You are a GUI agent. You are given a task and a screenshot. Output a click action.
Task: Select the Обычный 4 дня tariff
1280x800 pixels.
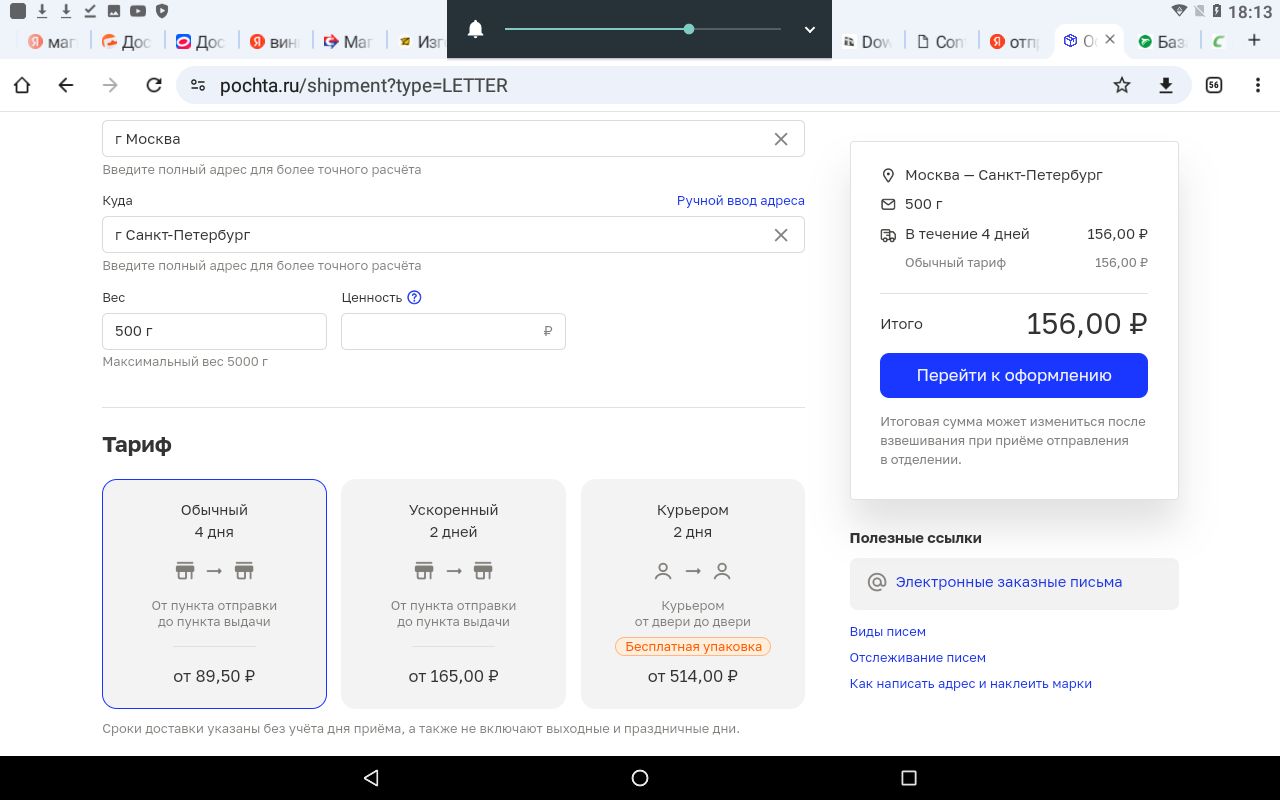[214, 593]
